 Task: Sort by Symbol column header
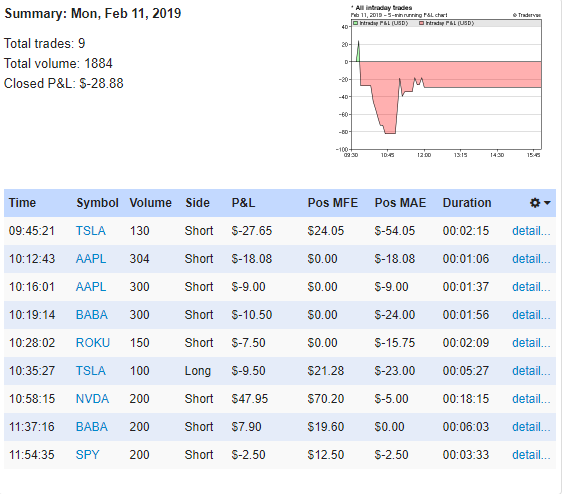coord(97,203)
